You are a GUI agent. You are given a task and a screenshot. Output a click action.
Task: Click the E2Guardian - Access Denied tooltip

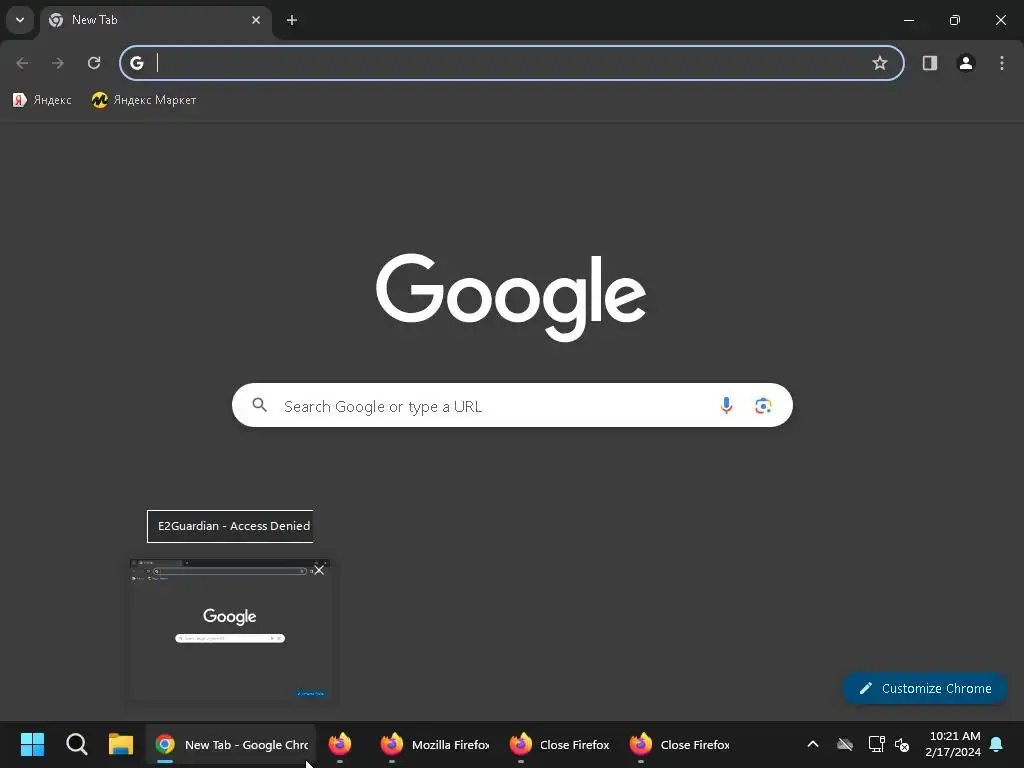pos(230,526)
